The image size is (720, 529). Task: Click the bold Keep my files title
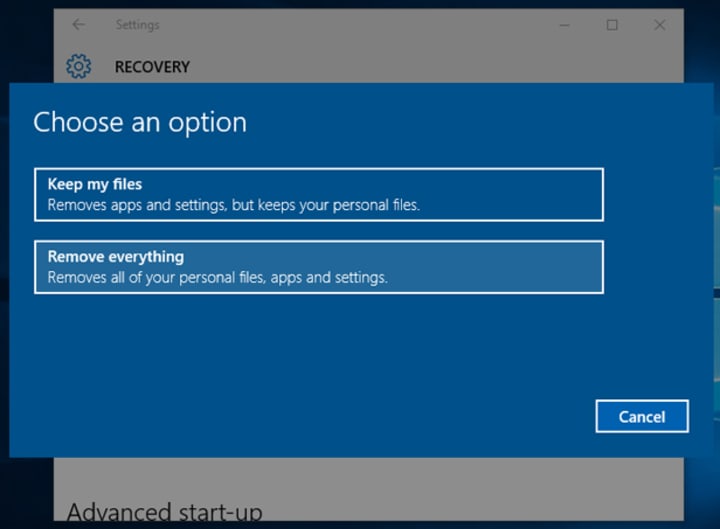[95, 184]
